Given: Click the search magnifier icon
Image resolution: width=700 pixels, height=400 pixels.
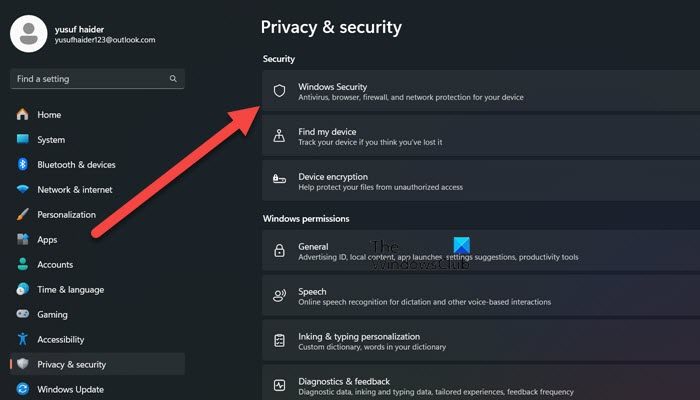Looking at the screenshot, I should click(x=173, y=78).
